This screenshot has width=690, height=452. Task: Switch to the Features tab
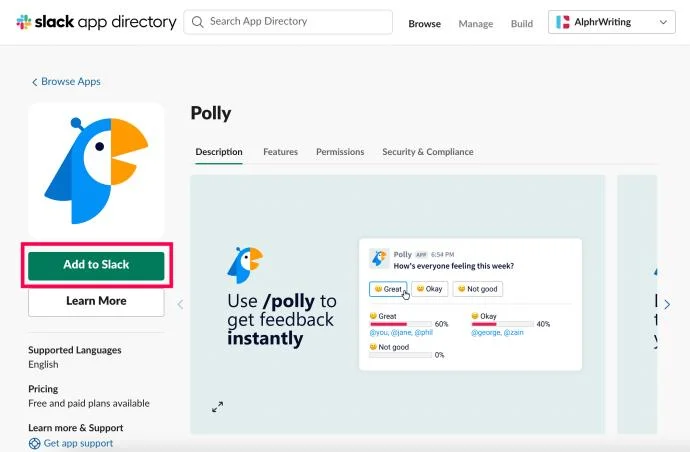click(x=280, y=152)
